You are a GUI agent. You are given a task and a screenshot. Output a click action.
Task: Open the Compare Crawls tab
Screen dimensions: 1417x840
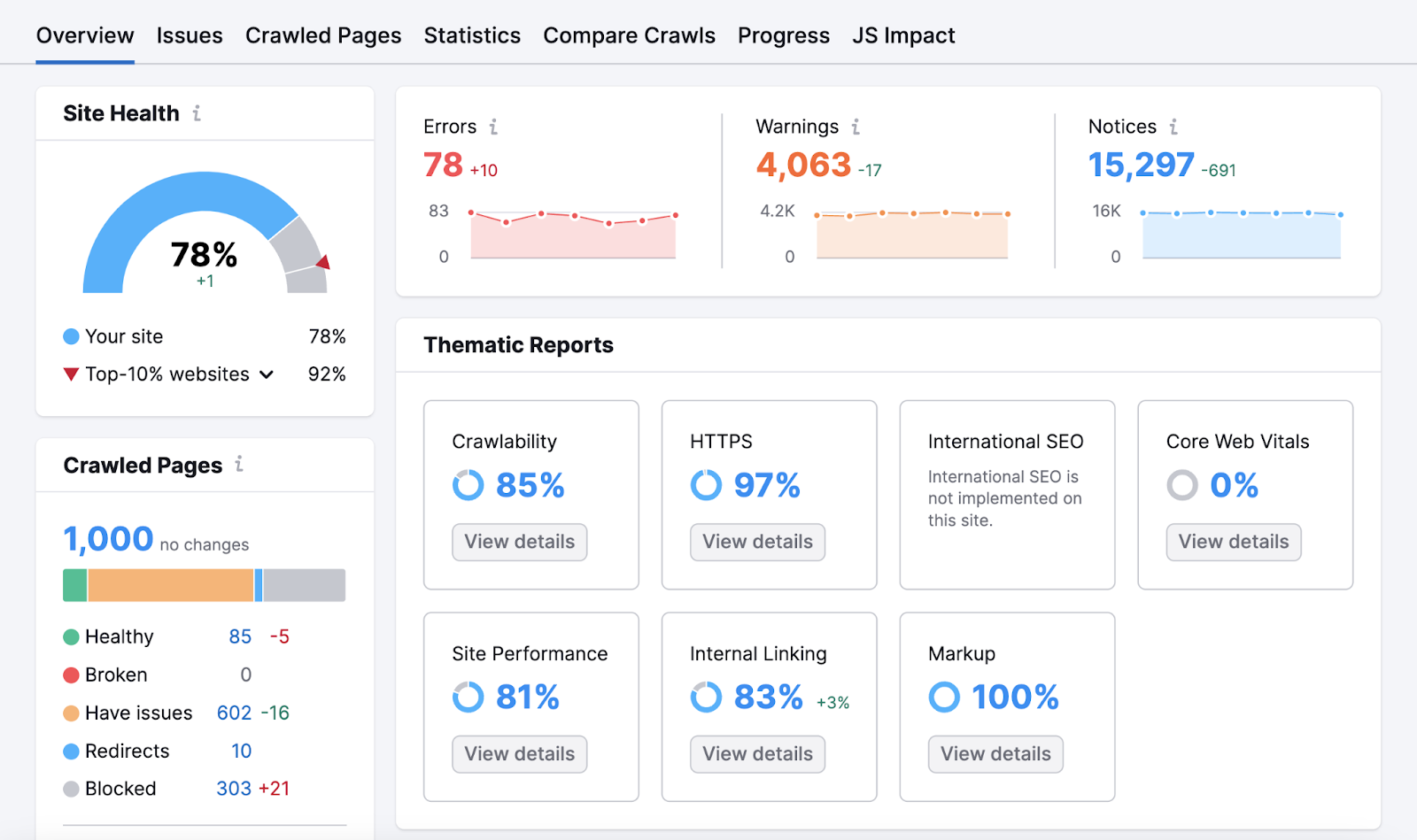[629, 35]
